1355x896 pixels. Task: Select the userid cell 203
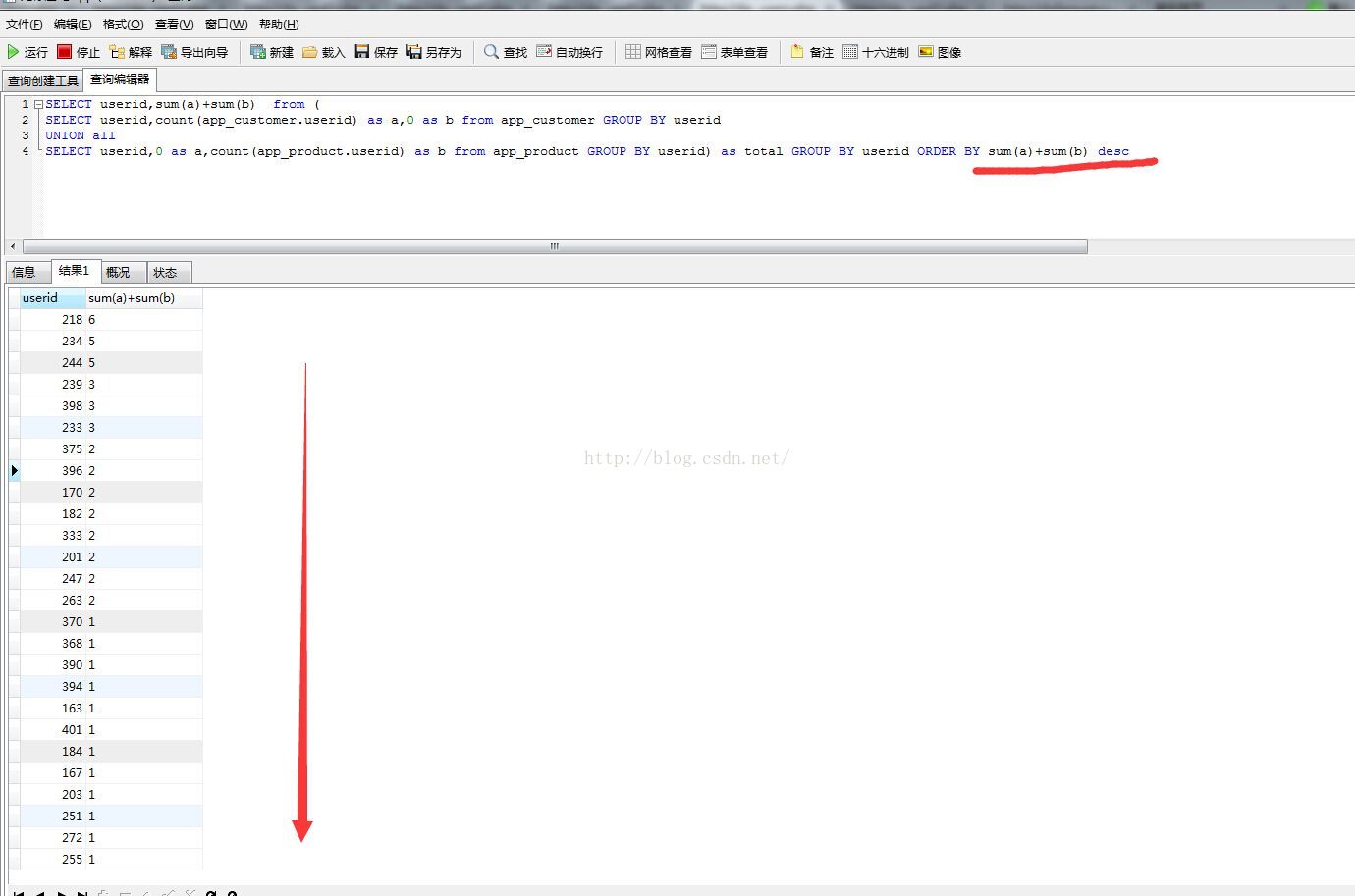[52, 795]
